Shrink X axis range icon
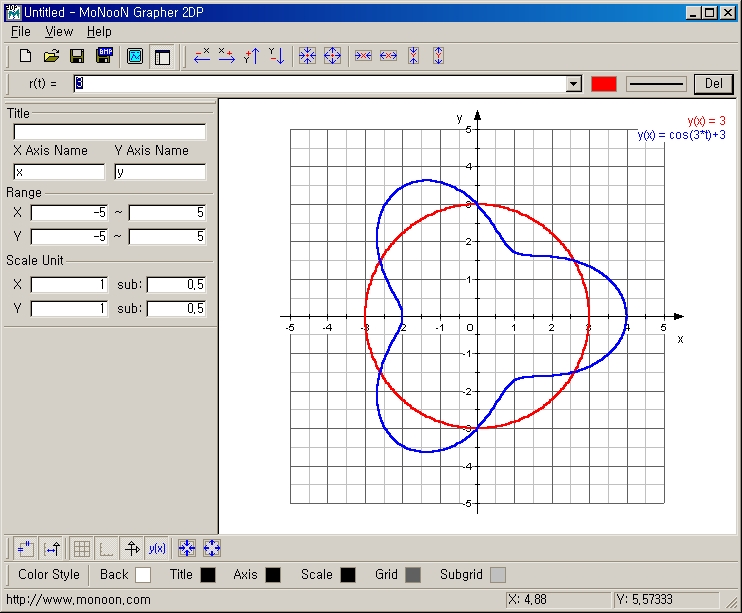 pos(363,56)
